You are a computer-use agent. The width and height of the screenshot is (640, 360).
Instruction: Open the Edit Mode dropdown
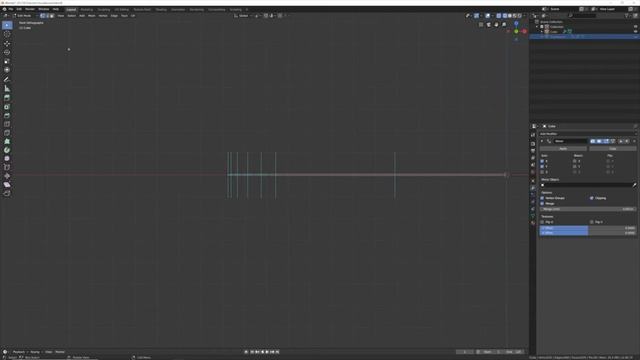pyautogui.click(x=25, y=16)
